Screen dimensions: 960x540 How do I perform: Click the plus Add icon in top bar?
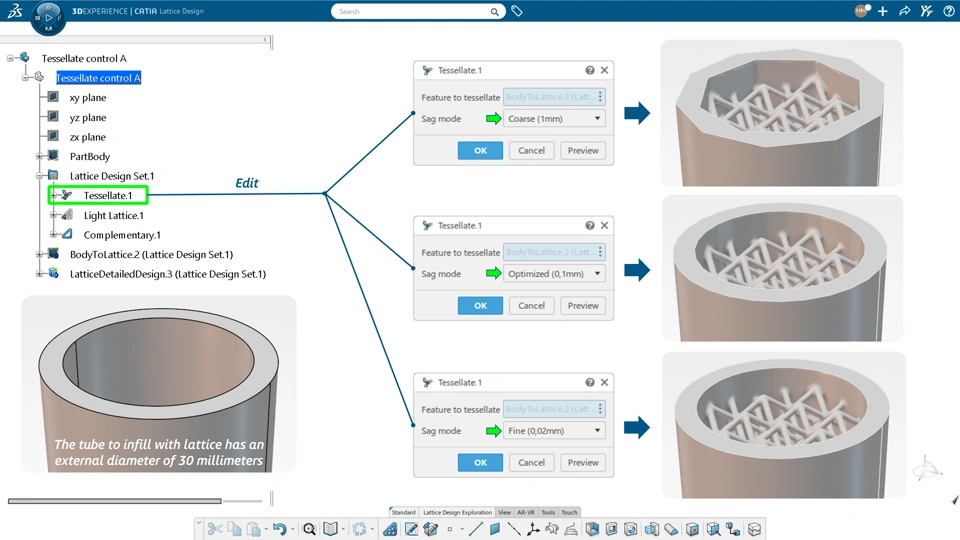[882, 11]
